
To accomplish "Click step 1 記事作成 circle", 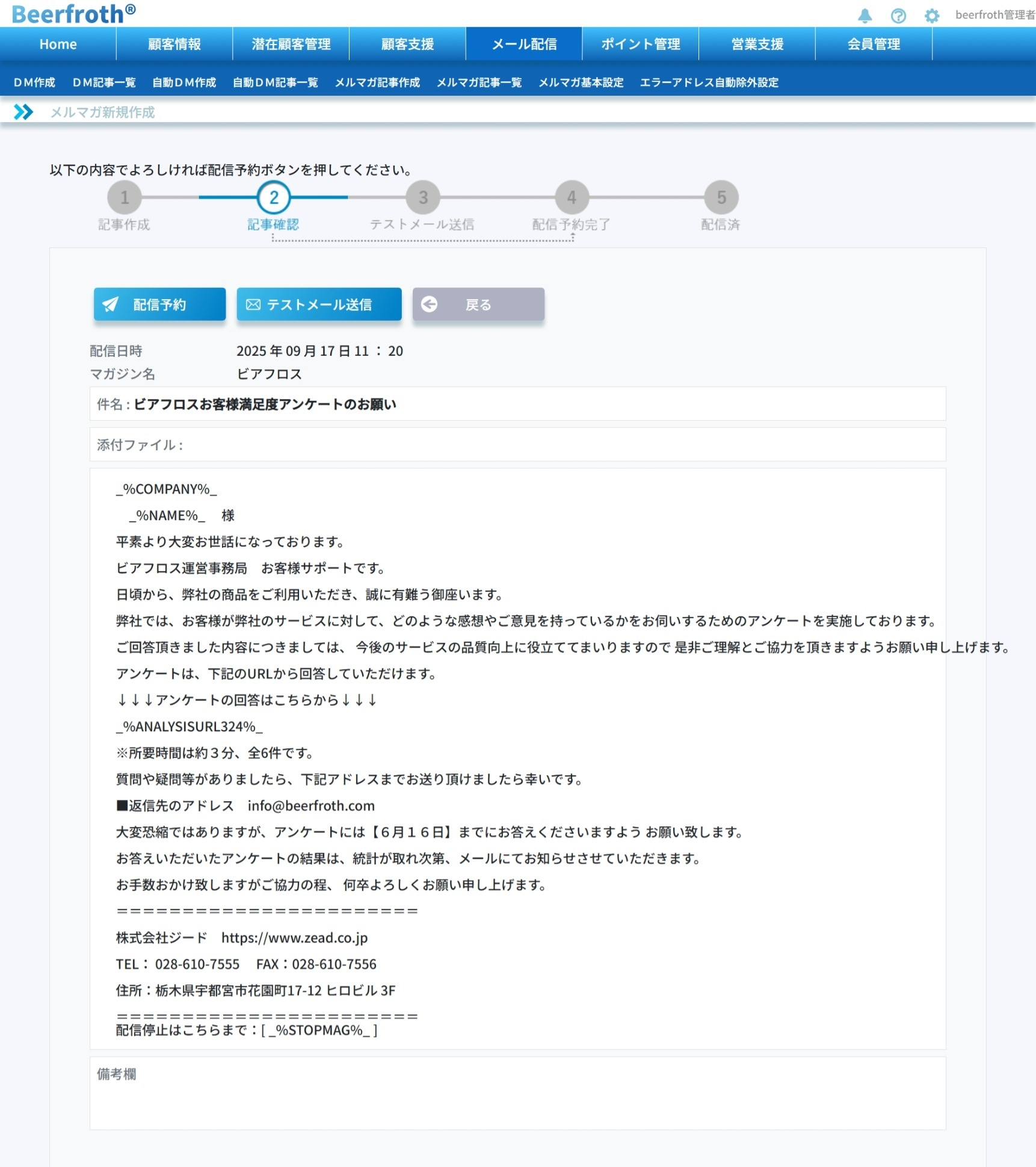I will click(125, 197).
